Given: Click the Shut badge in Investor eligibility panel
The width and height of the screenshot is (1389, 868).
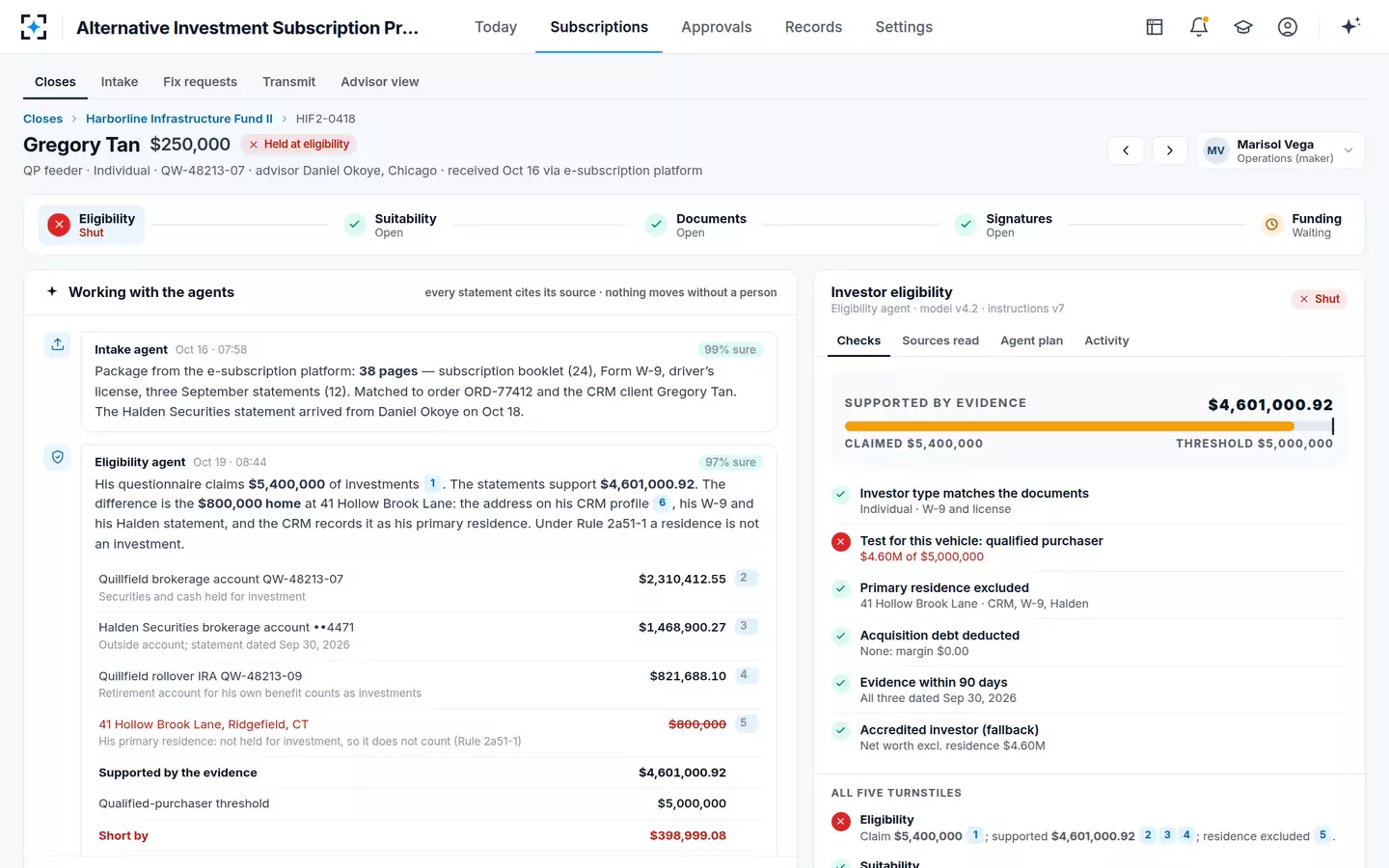Looking at the screenshot, I should click(x=1320, y=299).
